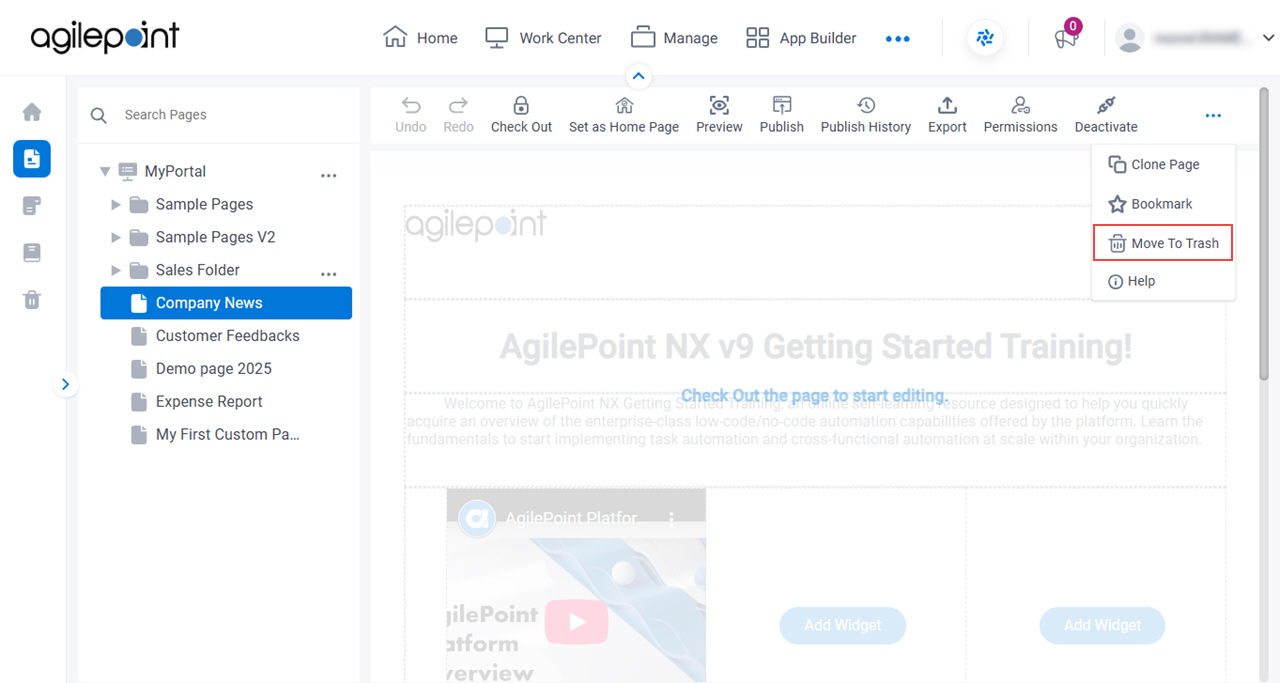Image resolution: width=1280 pixels, height=683 pixels.
Task: Open MyPortal more options ellipsis
Action: 329,175
